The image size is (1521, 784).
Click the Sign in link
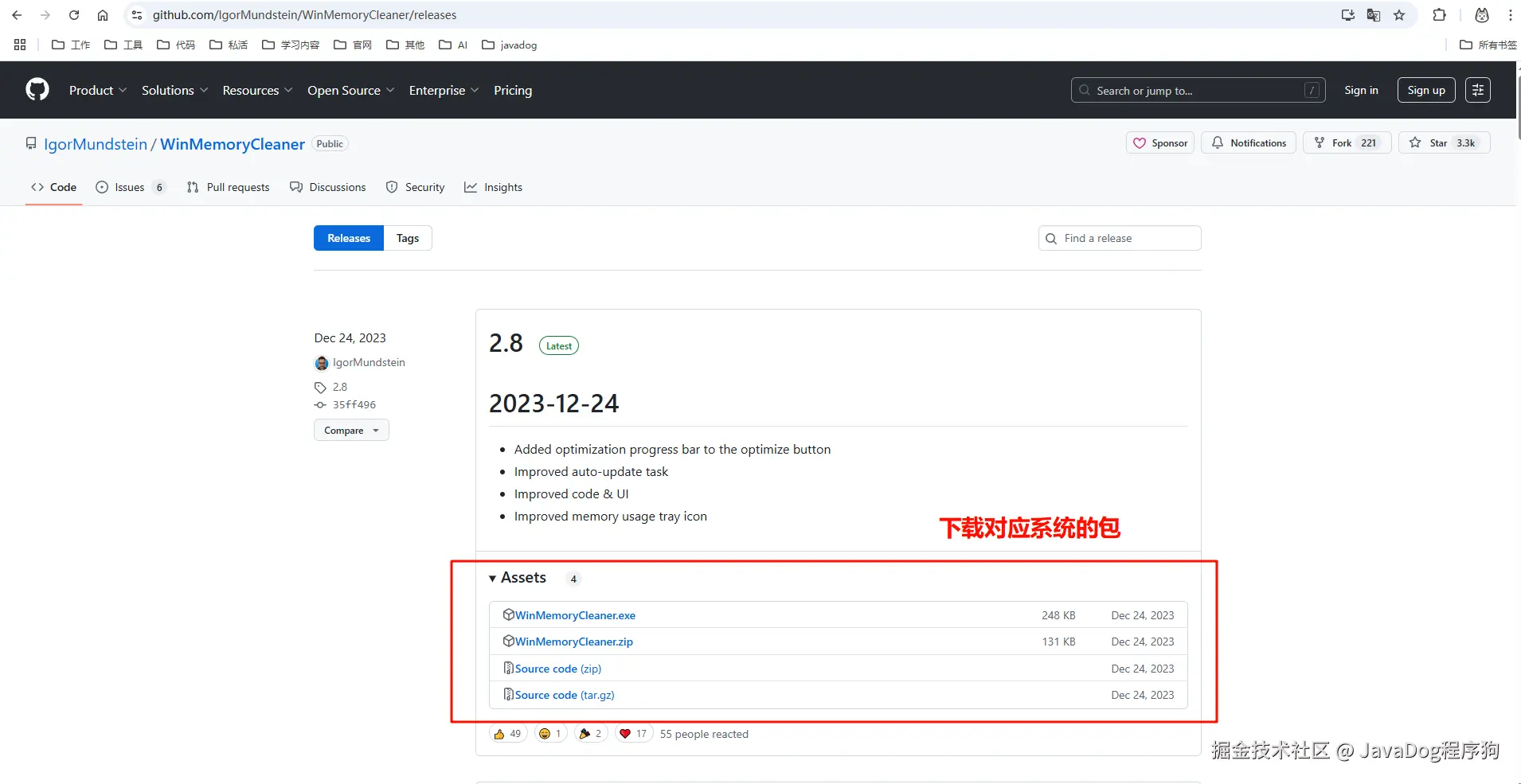pos(1361,90)
